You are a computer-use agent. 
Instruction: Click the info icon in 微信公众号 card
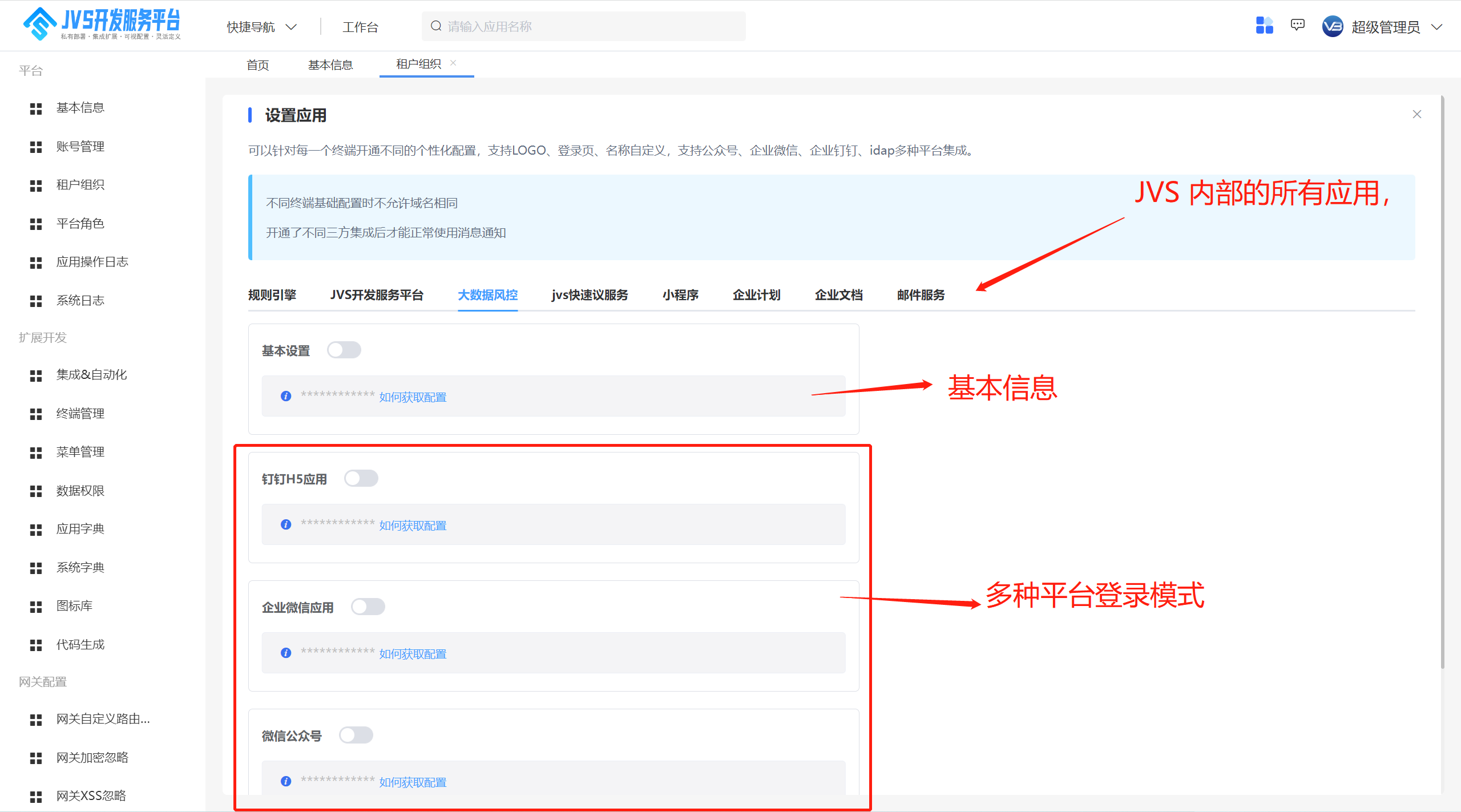point(286,781)
